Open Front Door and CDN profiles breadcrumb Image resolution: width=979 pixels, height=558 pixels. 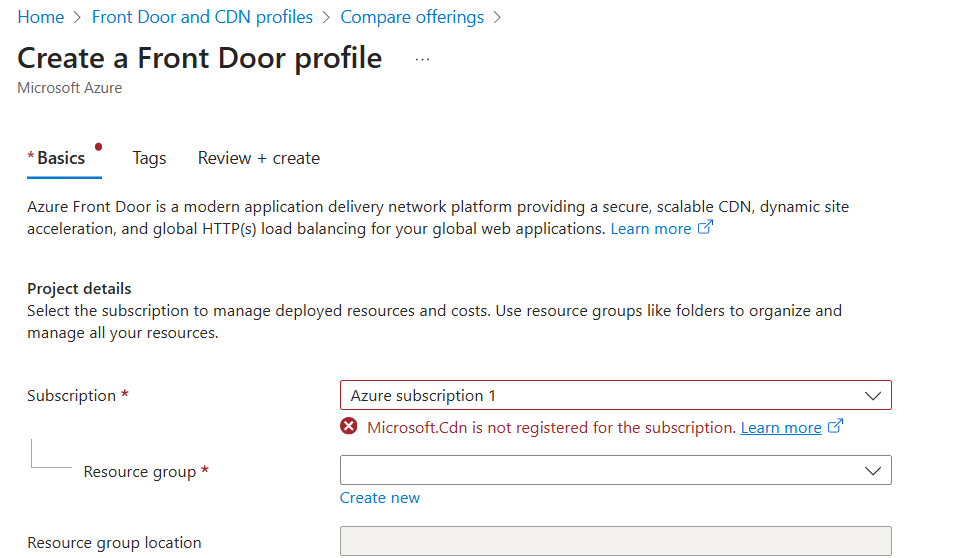coord(202,17)
